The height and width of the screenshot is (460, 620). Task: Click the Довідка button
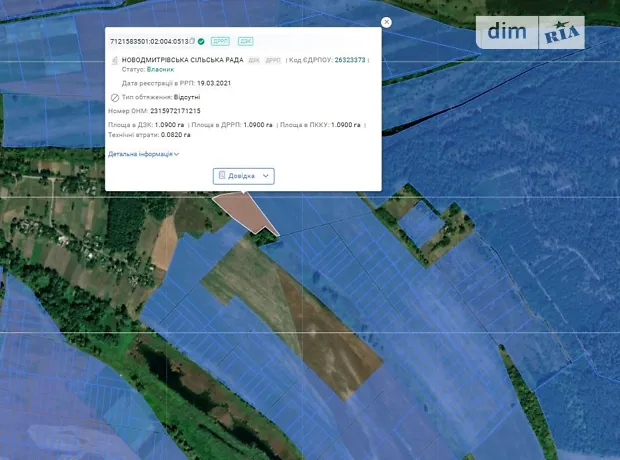pos(237,175)
